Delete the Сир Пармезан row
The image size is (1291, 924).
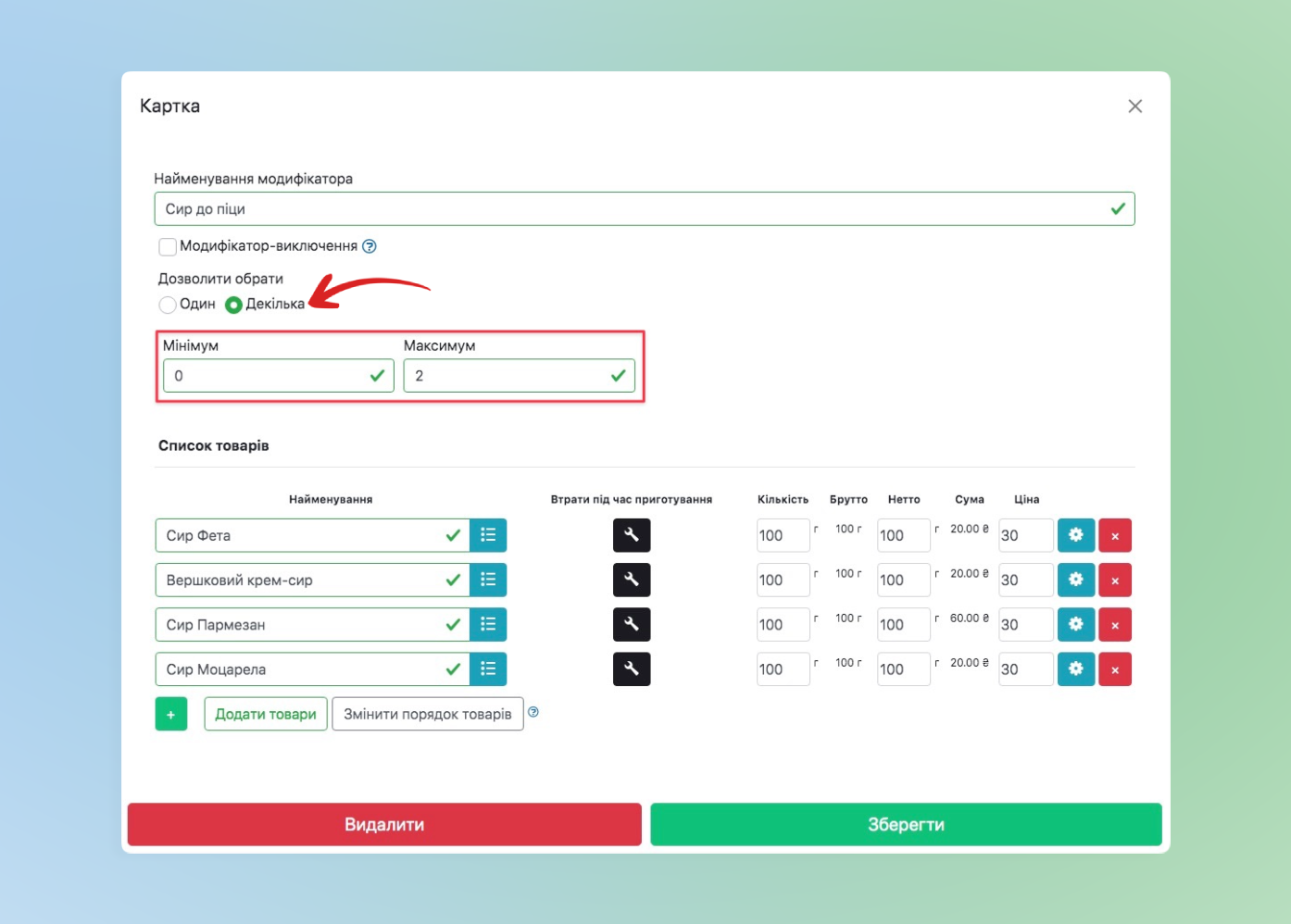pos(1115,625)
